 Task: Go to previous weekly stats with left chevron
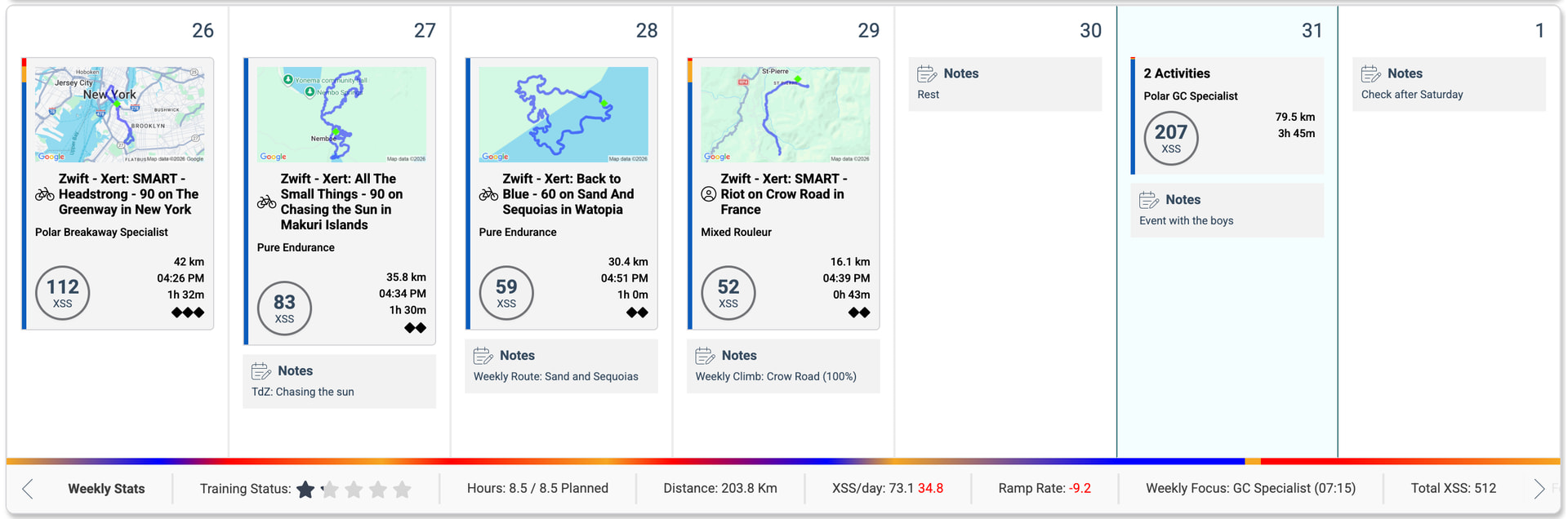[28, 489]
